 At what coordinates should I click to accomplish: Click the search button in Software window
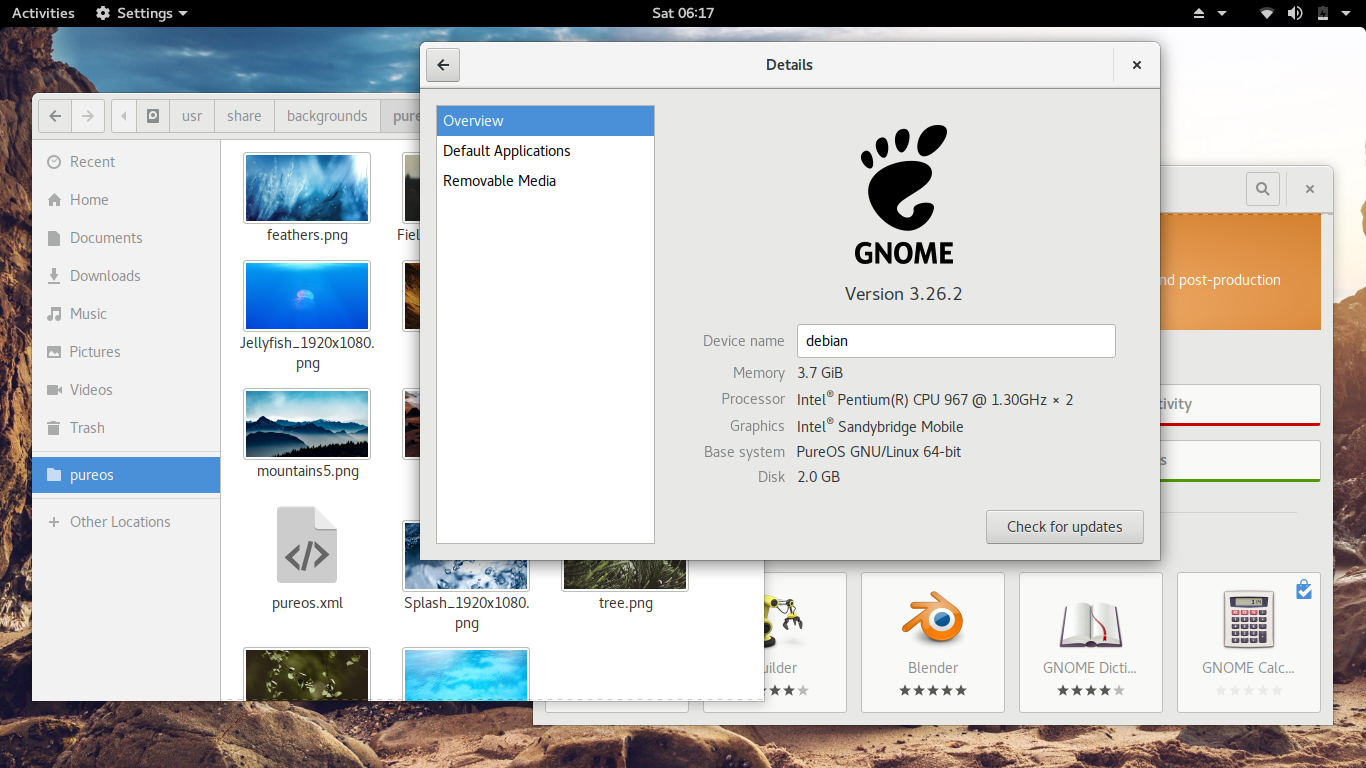coord(1263,188)
